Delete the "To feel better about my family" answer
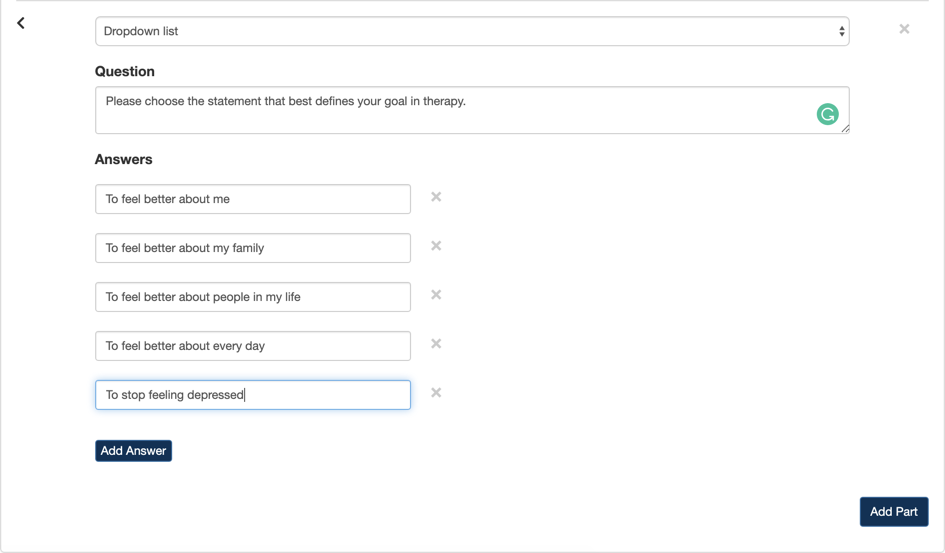Viewport: 945px width, 553px height. point(436,246)
